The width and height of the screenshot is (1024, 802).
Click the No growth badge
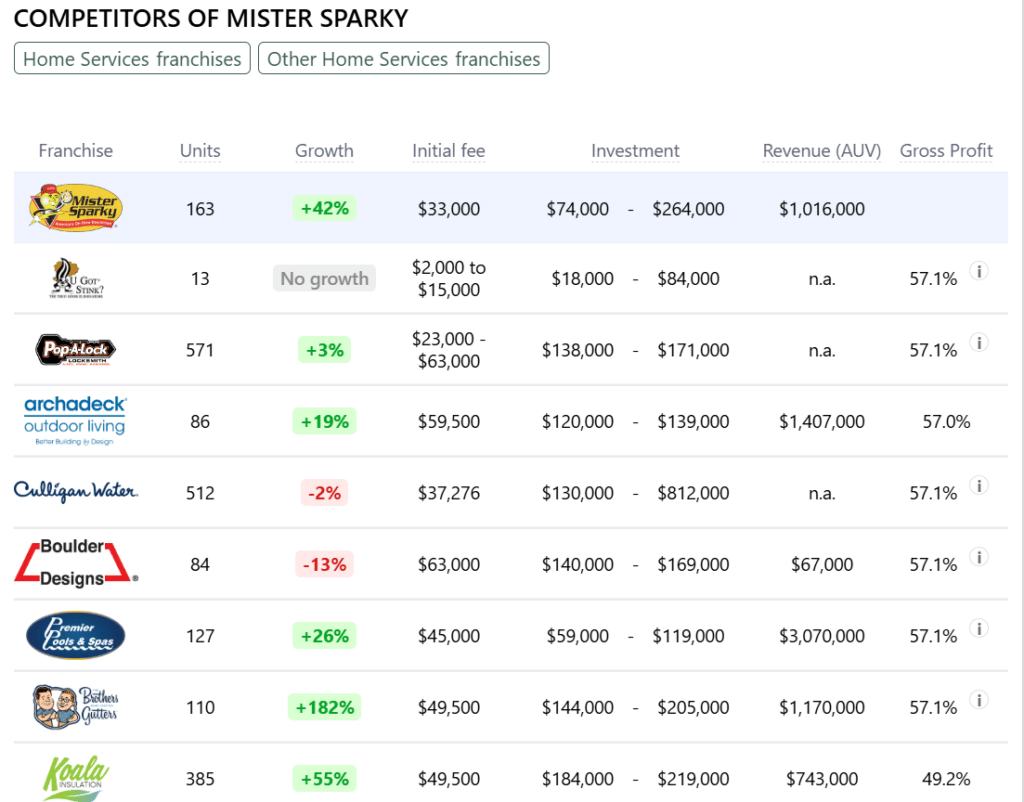pyautogui.click(x=324, y=279)
